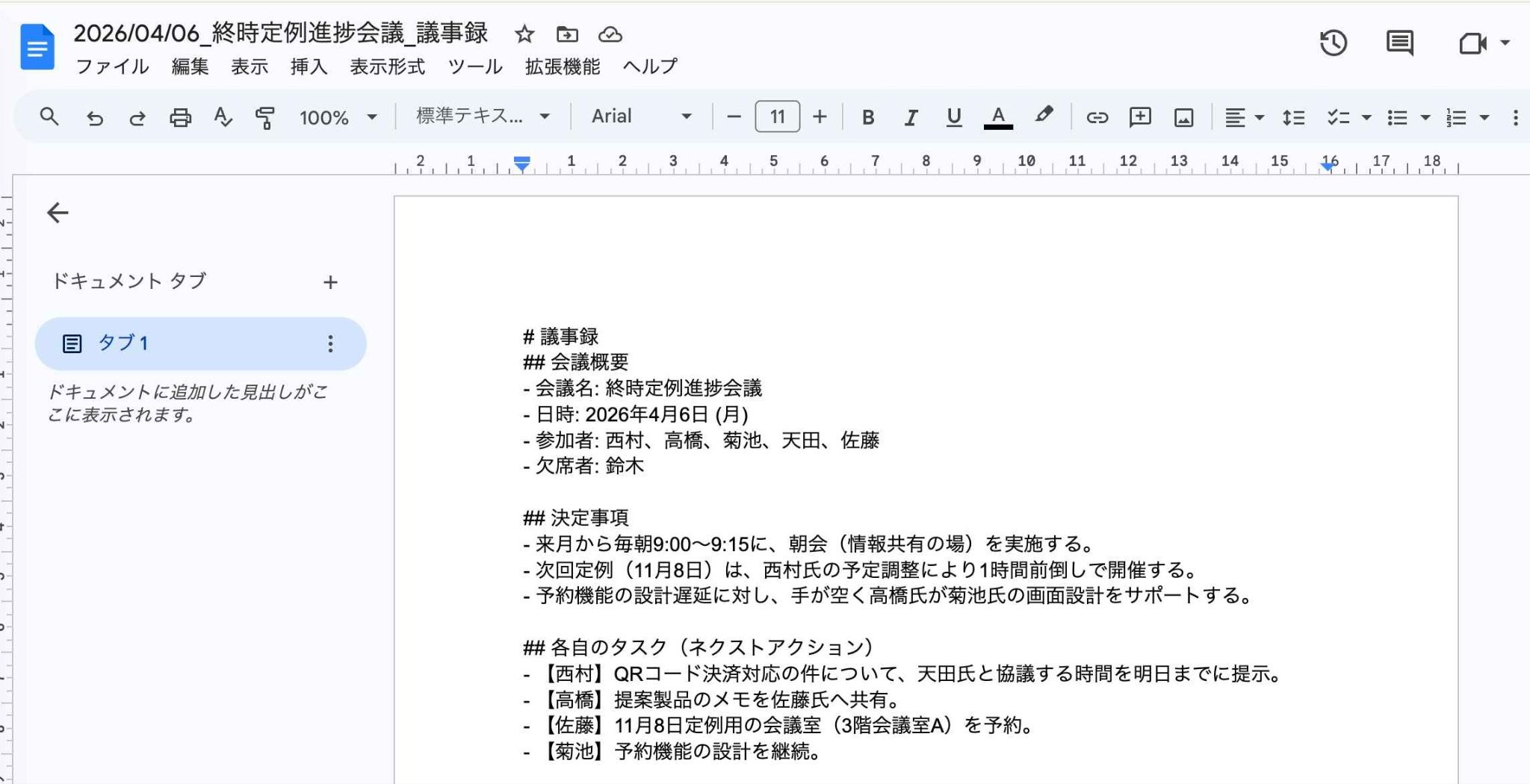This screenshot has width=1530, height=784.
Task: Run spelling and grammar check
Action: [223, 117]
